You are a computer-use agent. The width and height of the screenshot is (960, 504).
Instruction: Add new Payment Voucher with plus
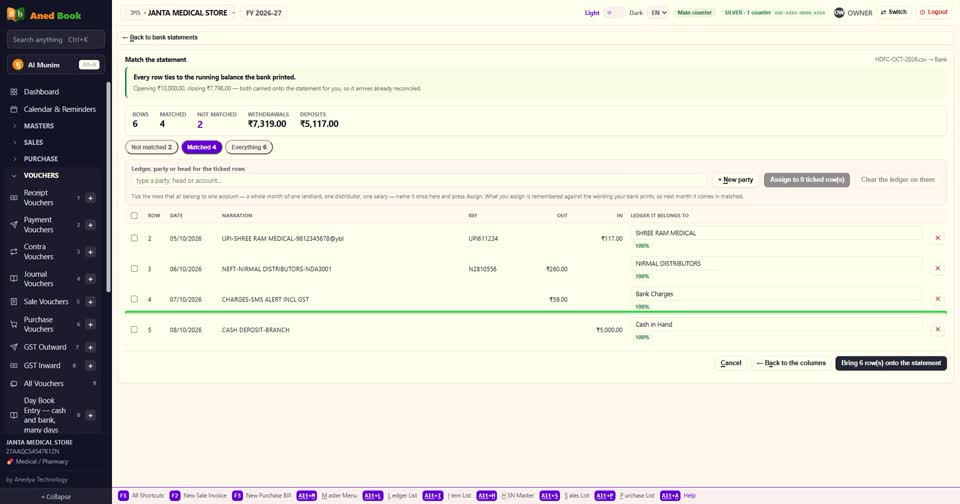pyautogui.click(x=90, y=225)
